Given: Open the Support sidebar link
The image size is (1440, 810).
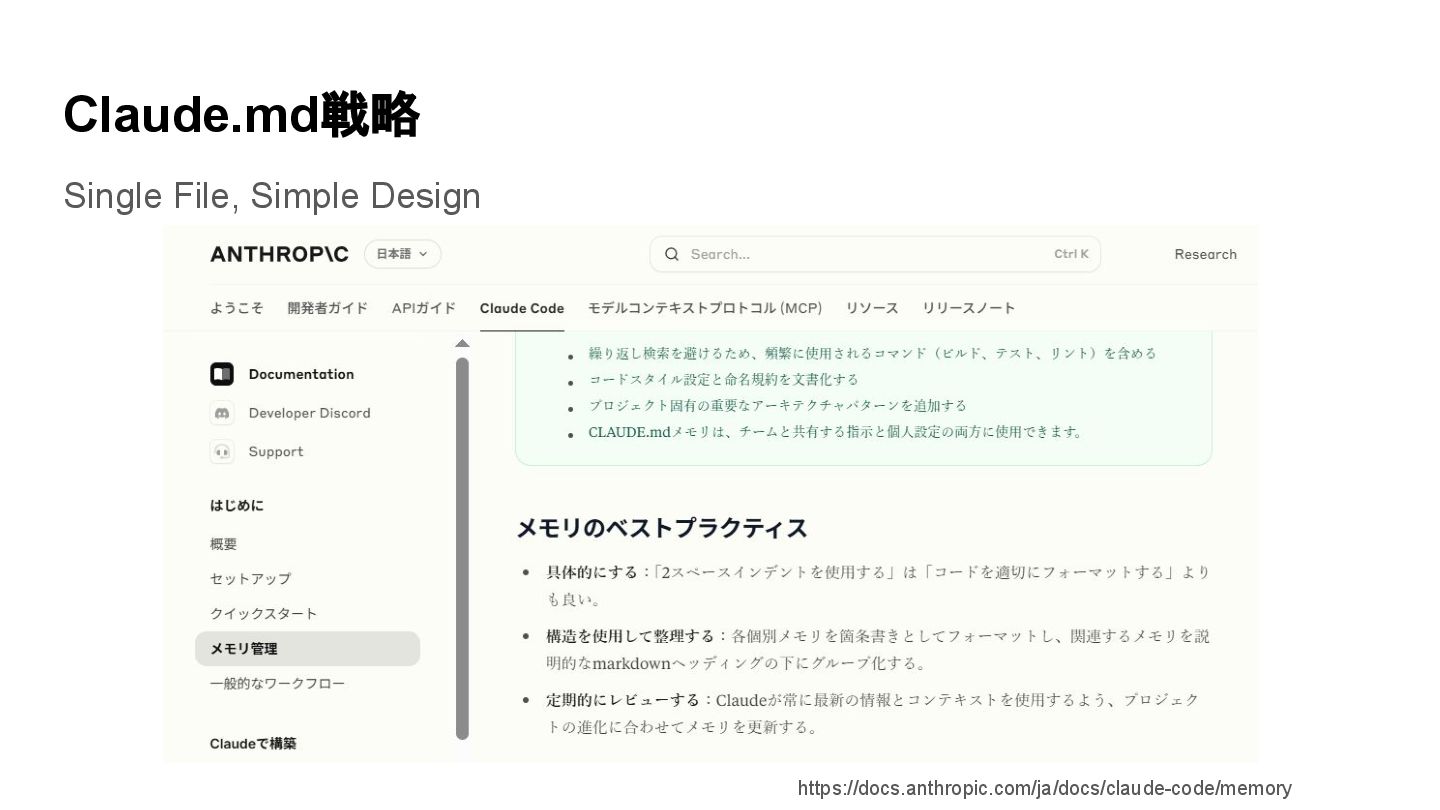Looking at the screenshot, I should 276,452.
